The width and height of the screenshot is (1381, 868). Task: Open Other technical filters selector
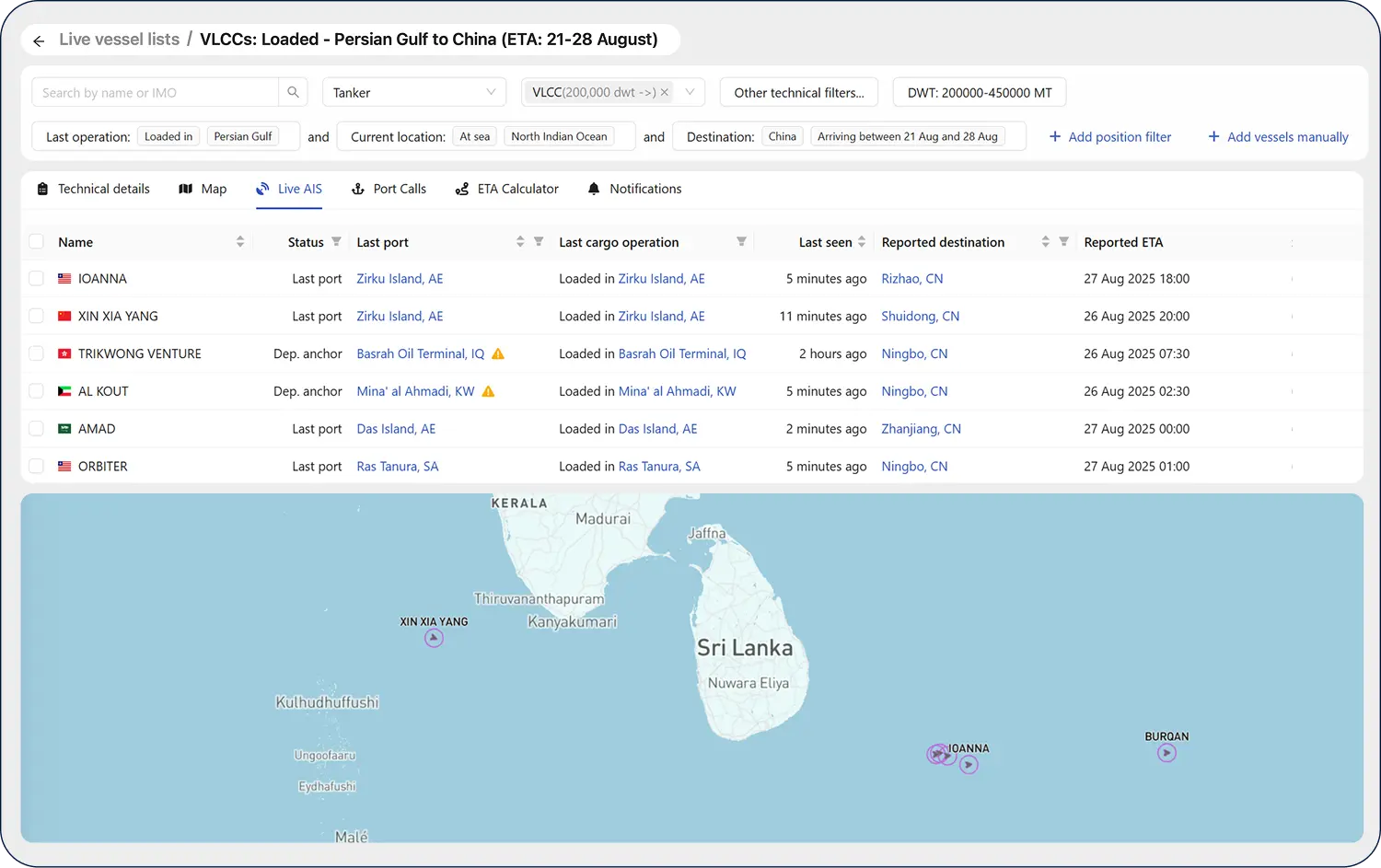[799, 92]
